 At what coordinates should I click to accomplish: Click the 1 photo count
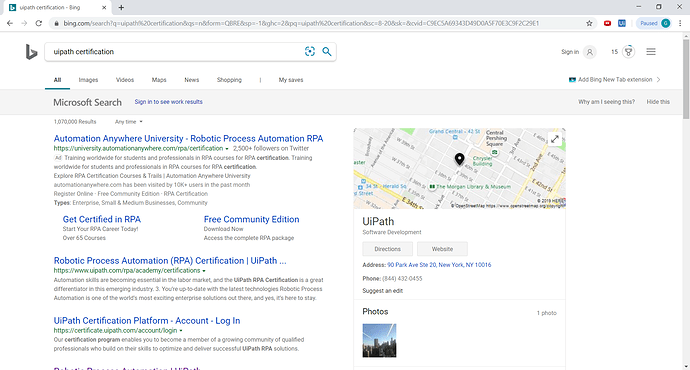547,313
